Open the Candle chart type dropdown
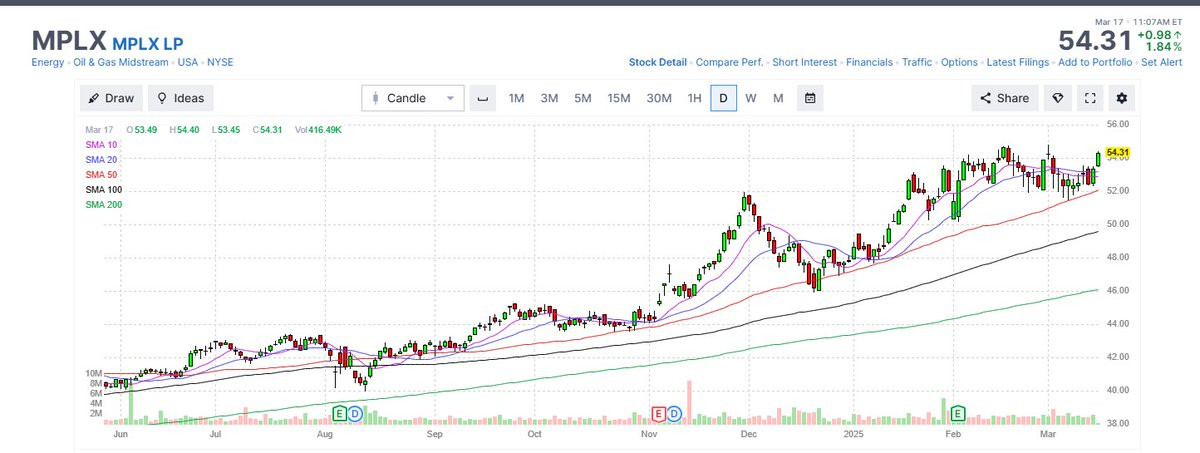The image size is (1200, 453). (413, 98)
